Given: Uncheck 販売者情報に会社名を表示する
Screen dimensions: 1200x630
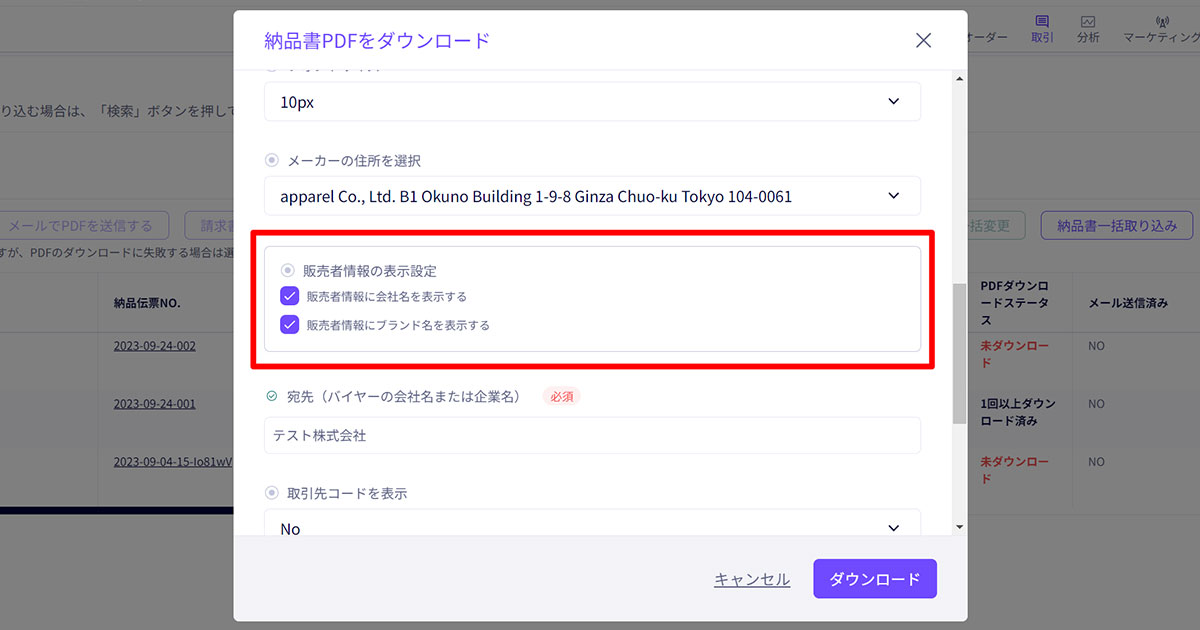Looking at the screenshot, I should 289,296.
